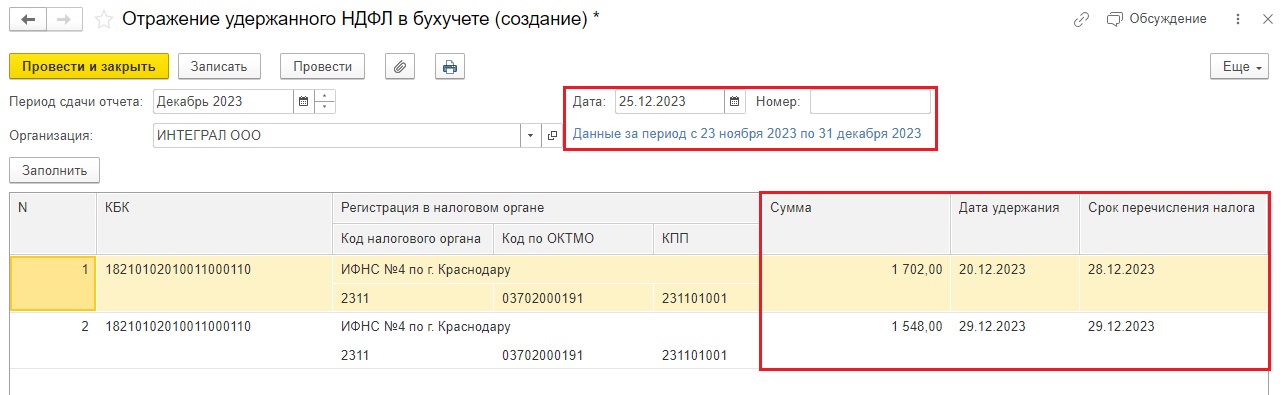Click tax code 2311 in row 1

(413, 298)
